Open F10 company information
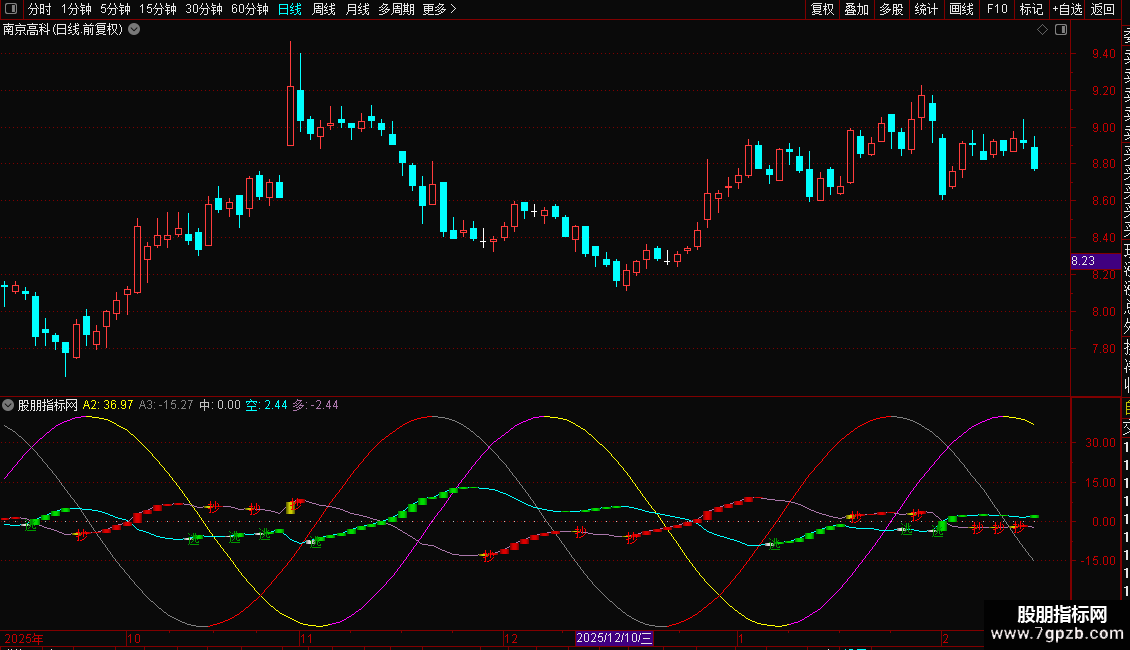1130x650 pixels. [x=997, y=9]
